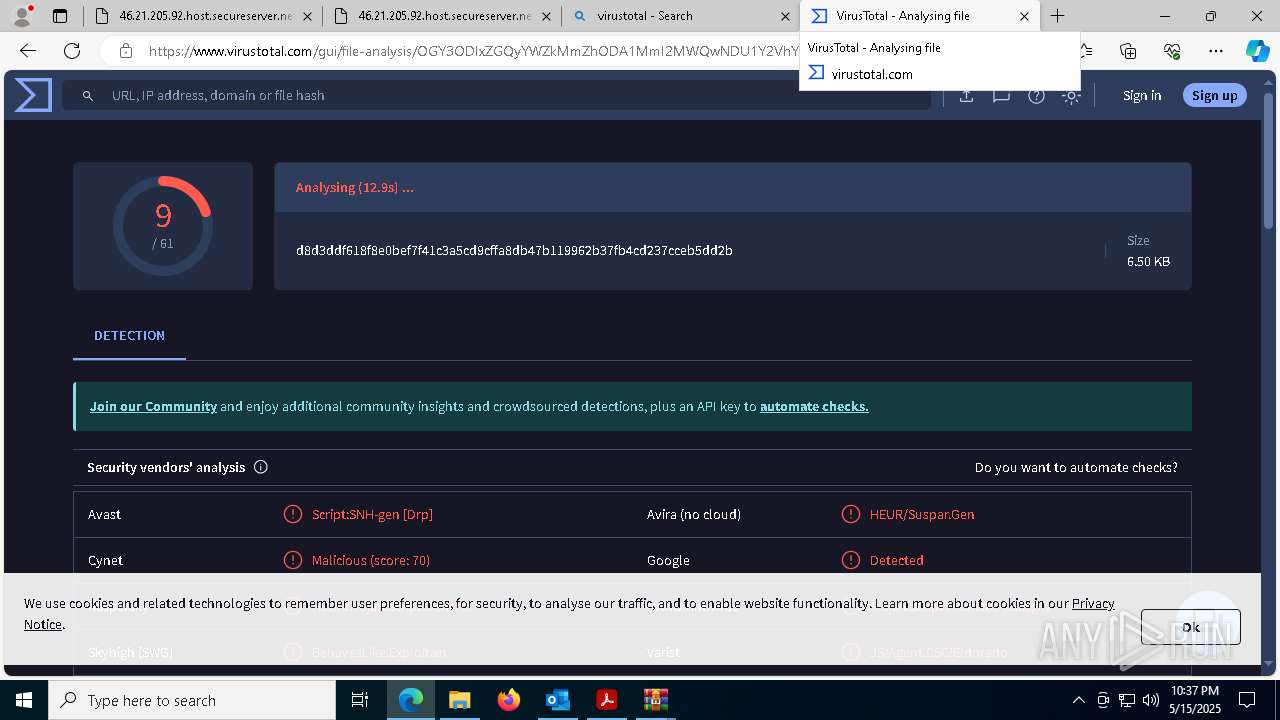This screenshot has height=720, width=1280.
Task: Click the upload file icon in VirusTotal header
Action: pos(966,96)
